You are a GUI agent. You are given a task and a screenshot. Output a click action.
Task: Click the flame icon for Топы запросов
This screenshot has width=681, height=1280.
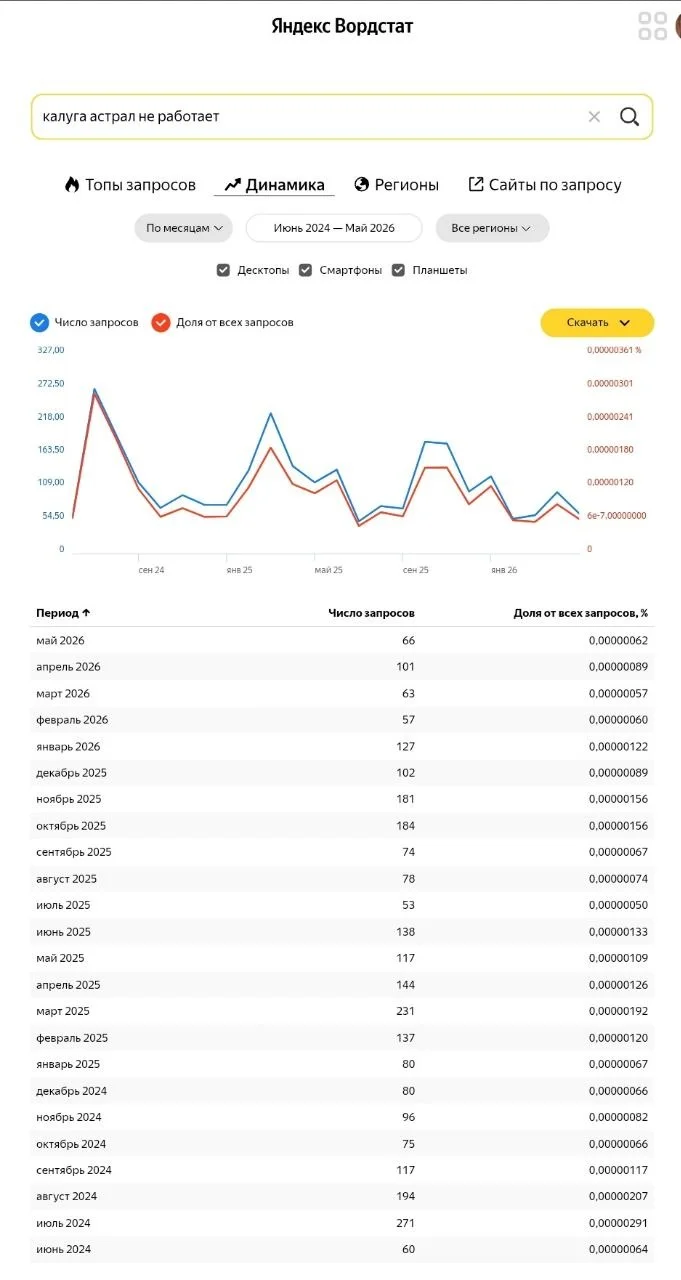pyautogui.click(x=72, y=185)
